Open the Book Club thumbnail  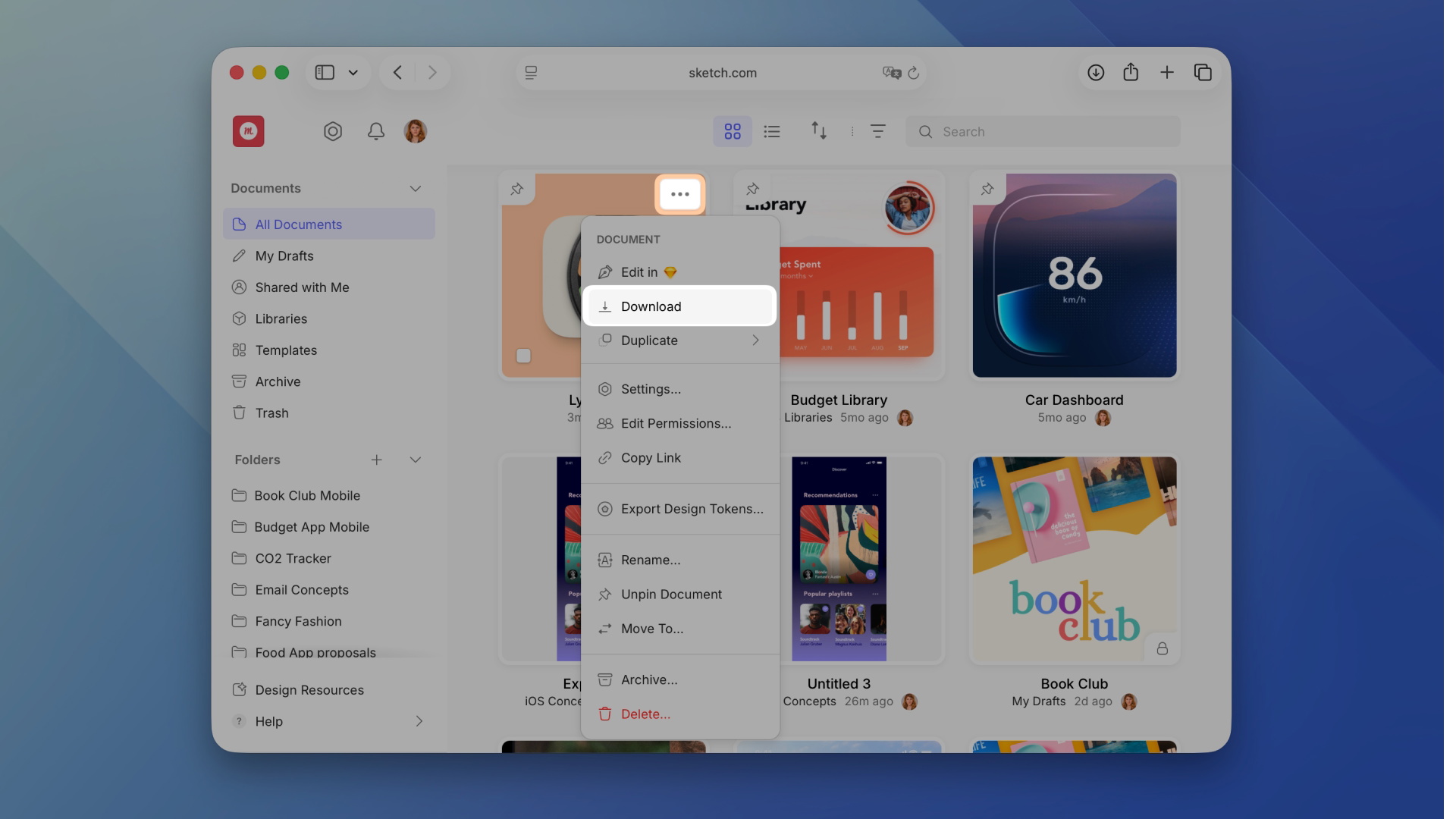coord(1075,559)
